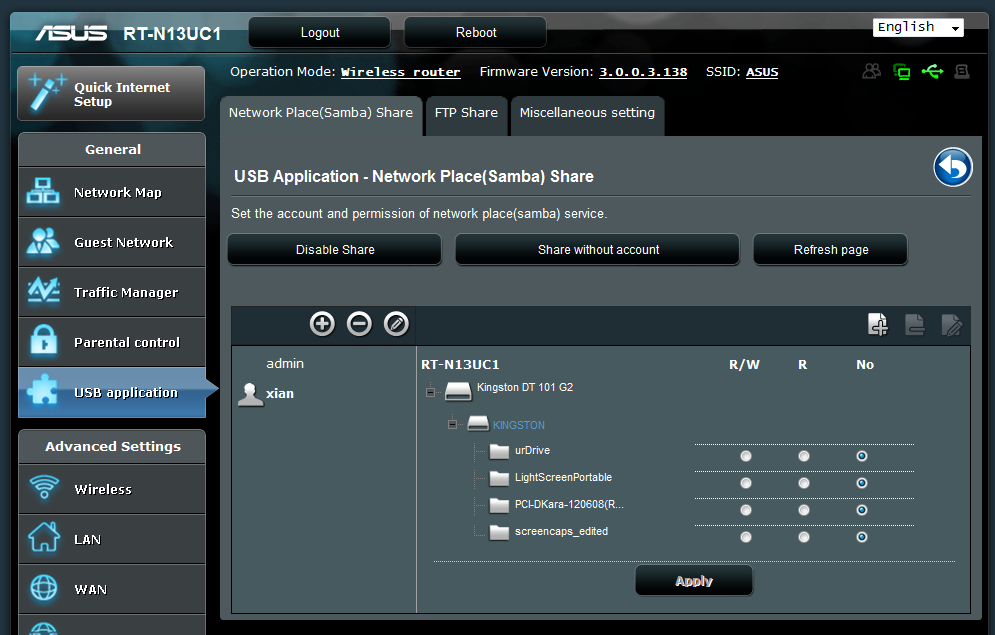Click the KINGSTON partition label
This screenshot has width=995, height=635.
(518, 425)
